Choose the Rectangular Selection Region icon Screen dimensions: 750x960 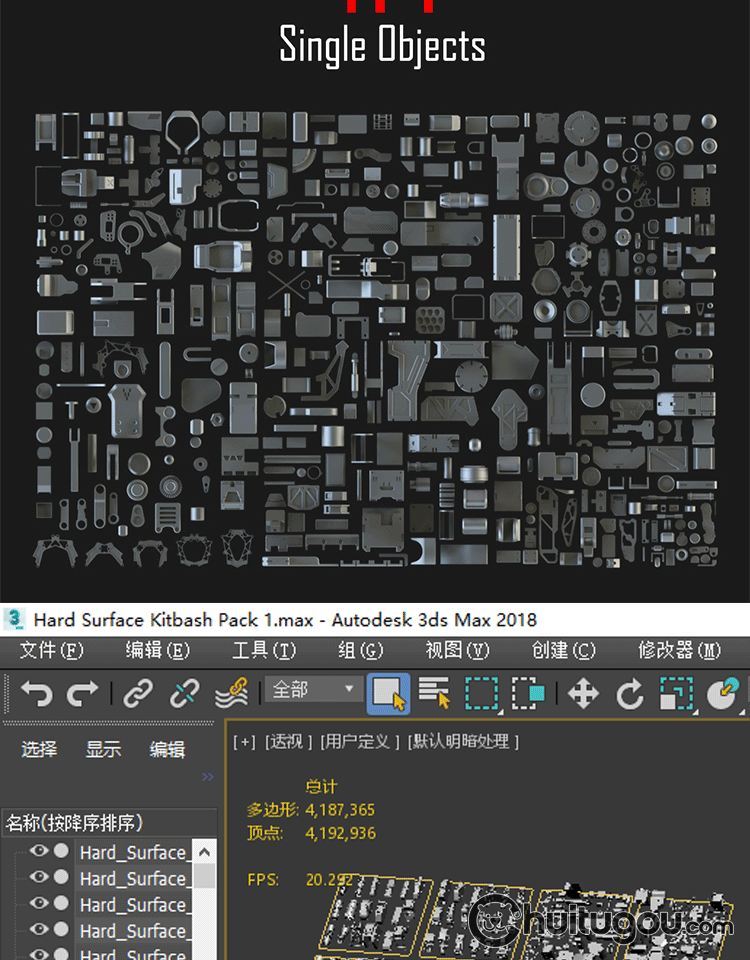(482, 694)
